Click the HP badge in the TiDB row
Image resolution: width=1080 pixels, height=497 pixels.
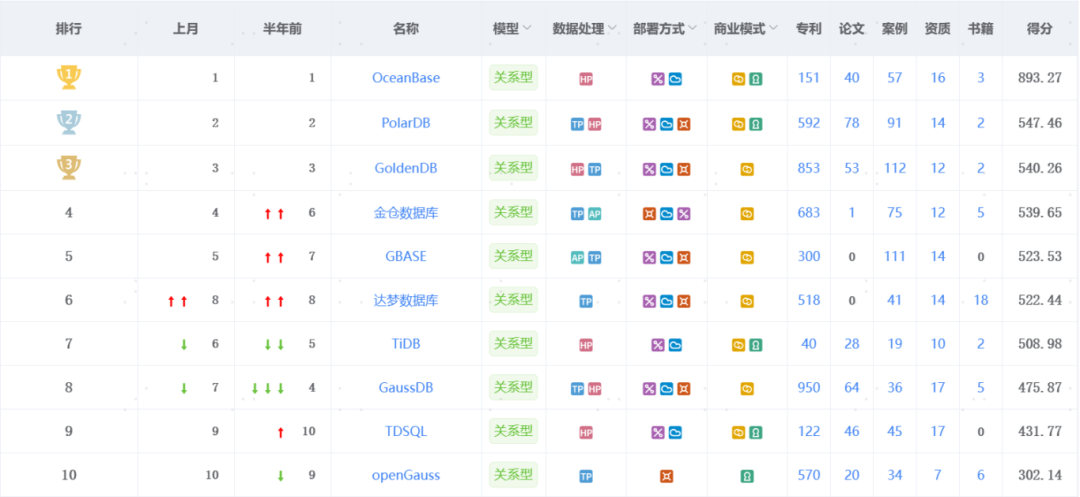click(586, 345)
